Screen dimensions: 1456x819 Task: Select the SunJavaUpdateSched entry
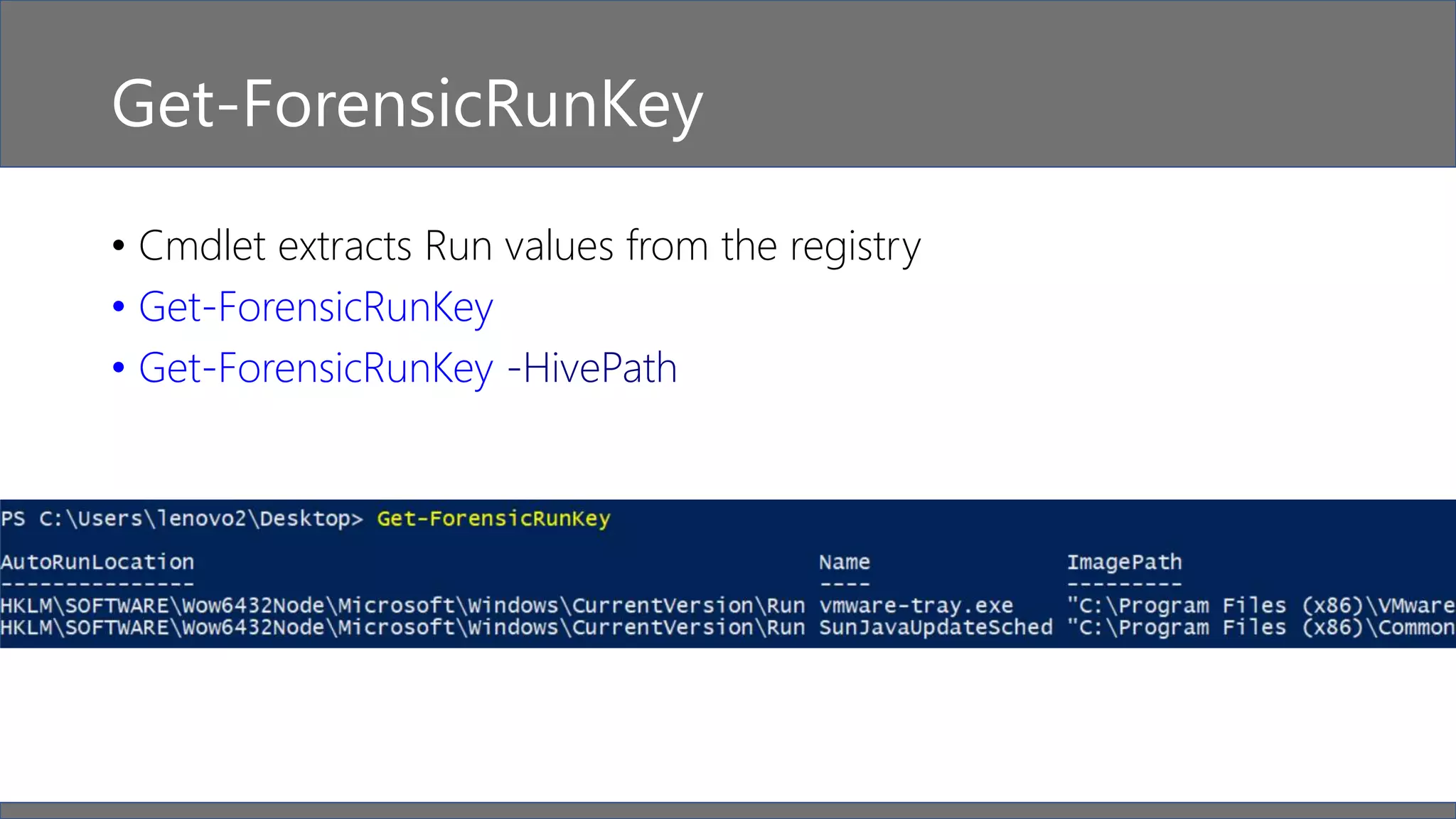936,628
